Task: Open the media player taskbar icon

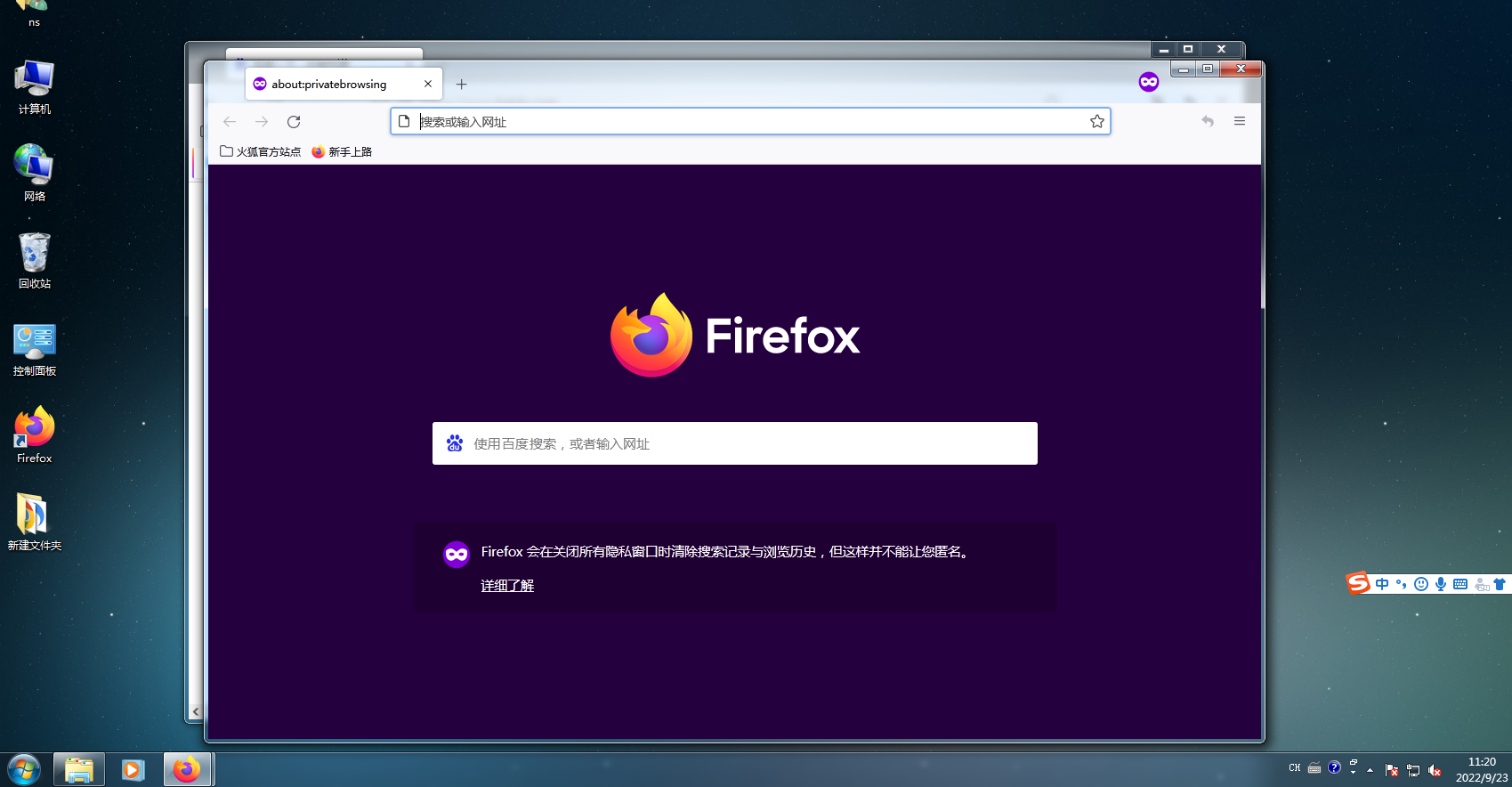Action: point(133,769)
